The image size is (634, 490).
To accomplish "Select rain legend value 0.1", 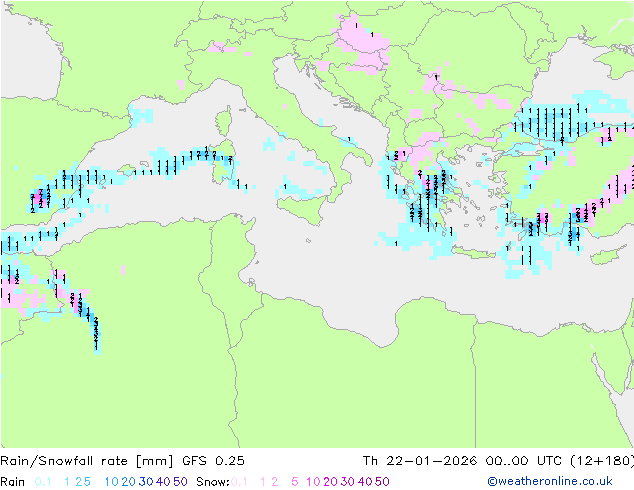I will coord(43,482).
